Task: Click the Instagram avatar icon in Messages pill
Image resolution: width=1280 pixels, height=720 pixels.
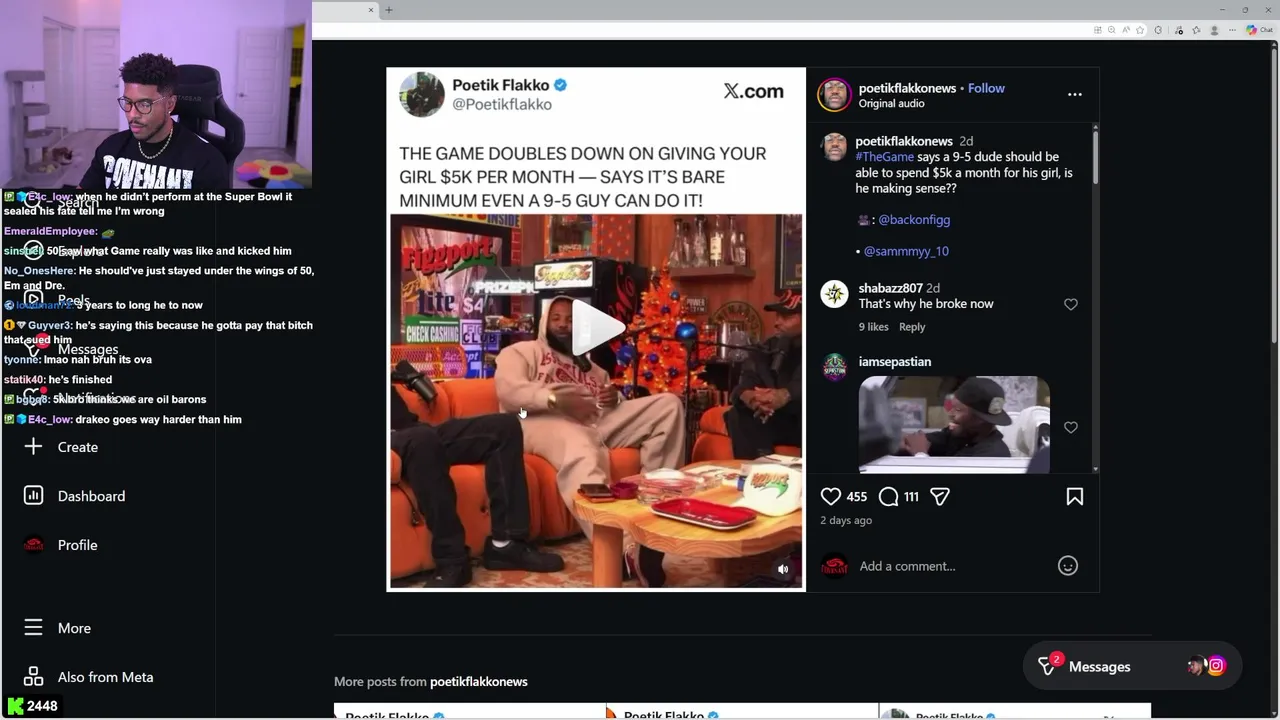Action: (x=1216, y=666)
